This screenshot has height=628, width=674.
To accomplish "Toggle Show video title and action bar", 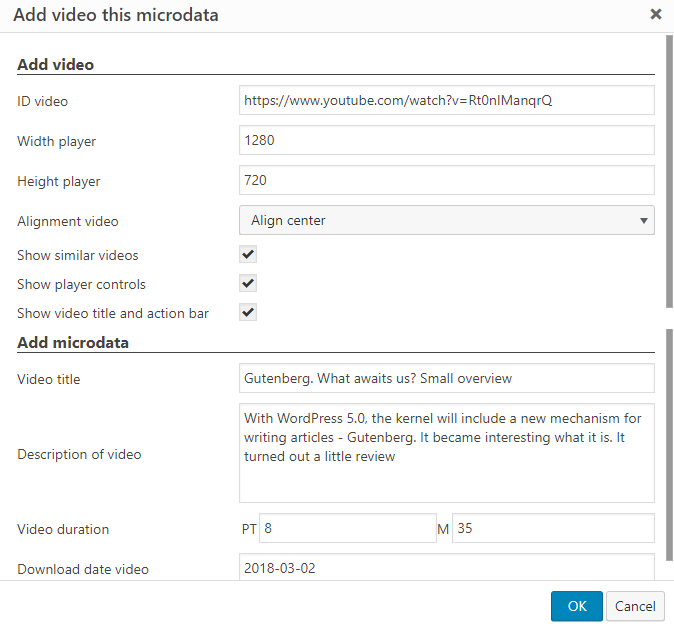I will [248, 312].
